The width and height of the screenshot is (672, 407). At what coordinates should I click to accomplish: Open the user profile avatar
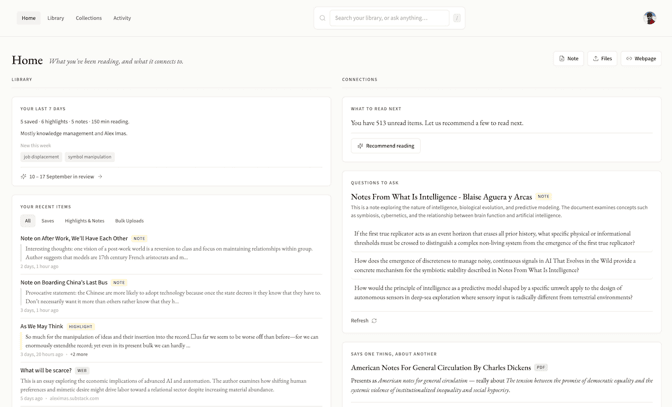click(650, 18)
